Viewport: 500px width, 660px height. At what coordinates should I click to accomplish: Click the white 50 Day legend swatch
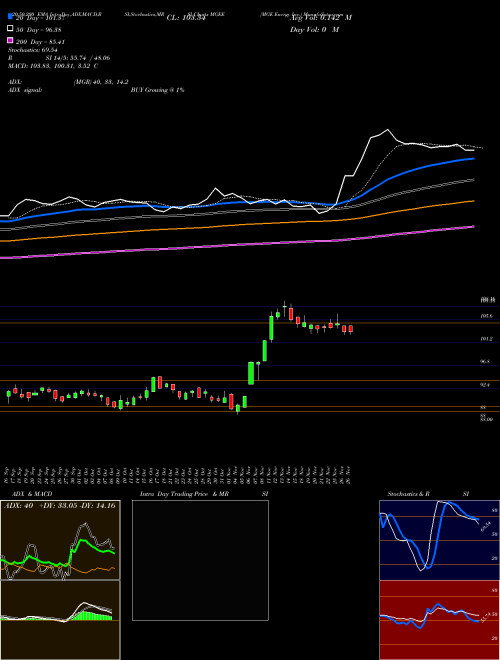[x=10, y=29]
